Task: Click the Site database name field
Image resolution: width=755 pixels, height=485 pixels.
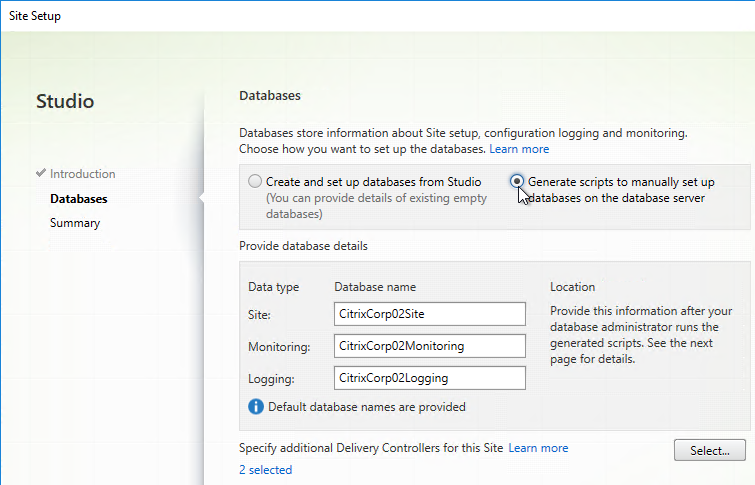Action: [430, 314]
